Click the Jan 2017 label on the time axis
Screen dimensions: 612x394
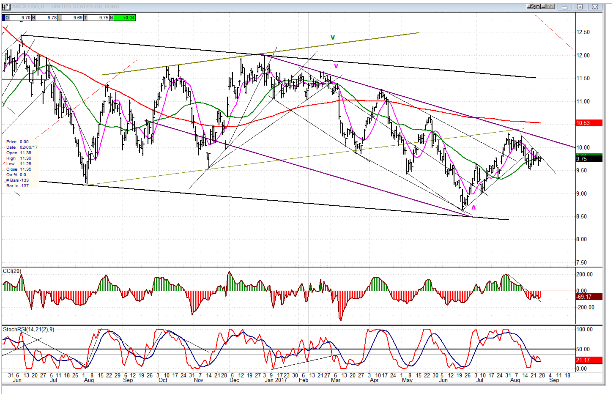pos(276,380)
